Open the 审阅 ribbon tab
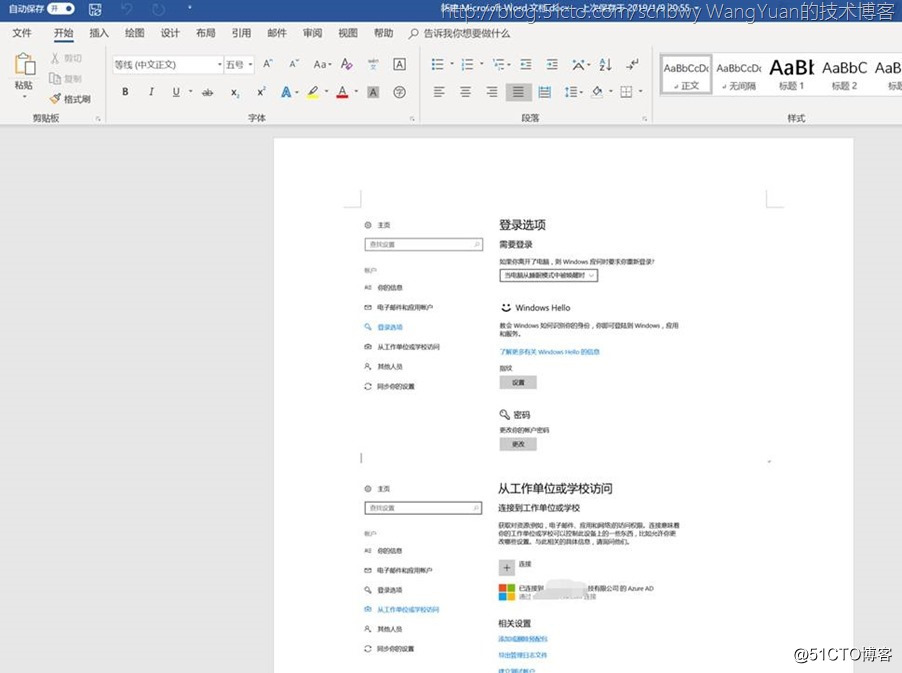Screen dimensions: 902x673 coord(312,33)
